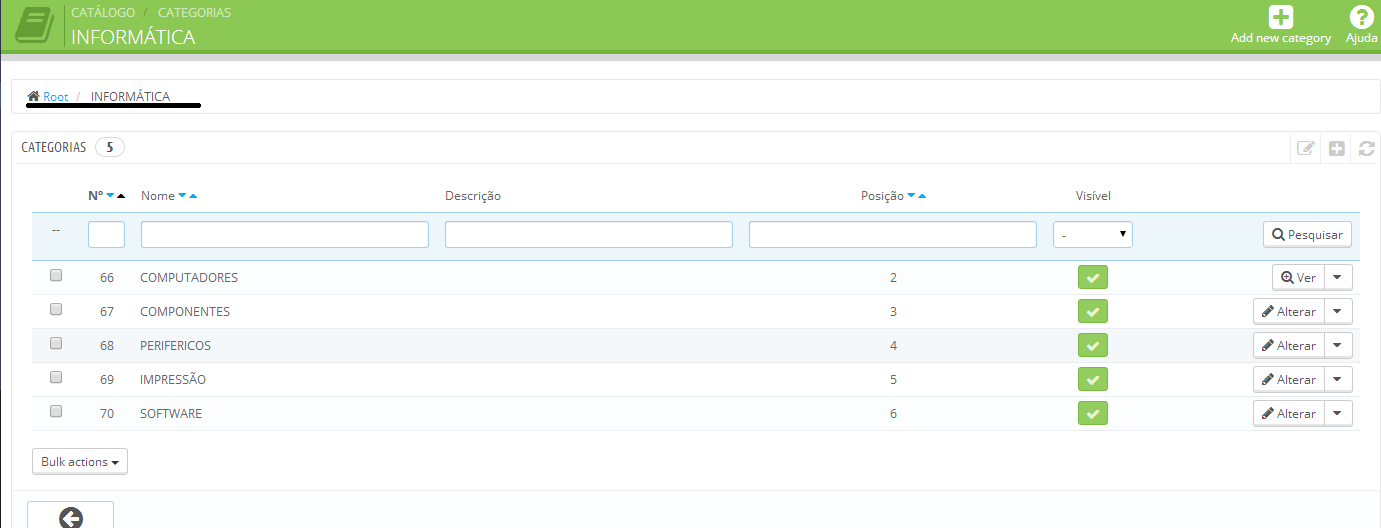The image size is (1381, 528).
Task: Click the back arrow button at bottom
Action: [x=70, y=516]
